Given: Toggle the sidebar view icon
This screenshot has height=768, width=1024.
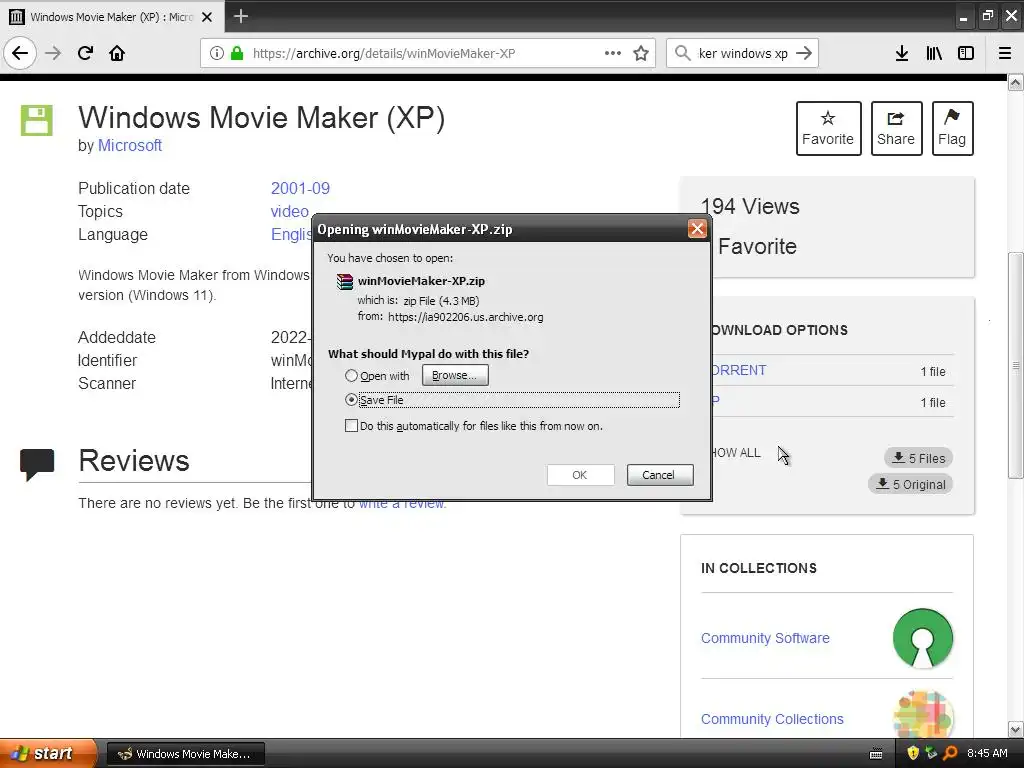Looking at the screenshot, I should point(966,53).
